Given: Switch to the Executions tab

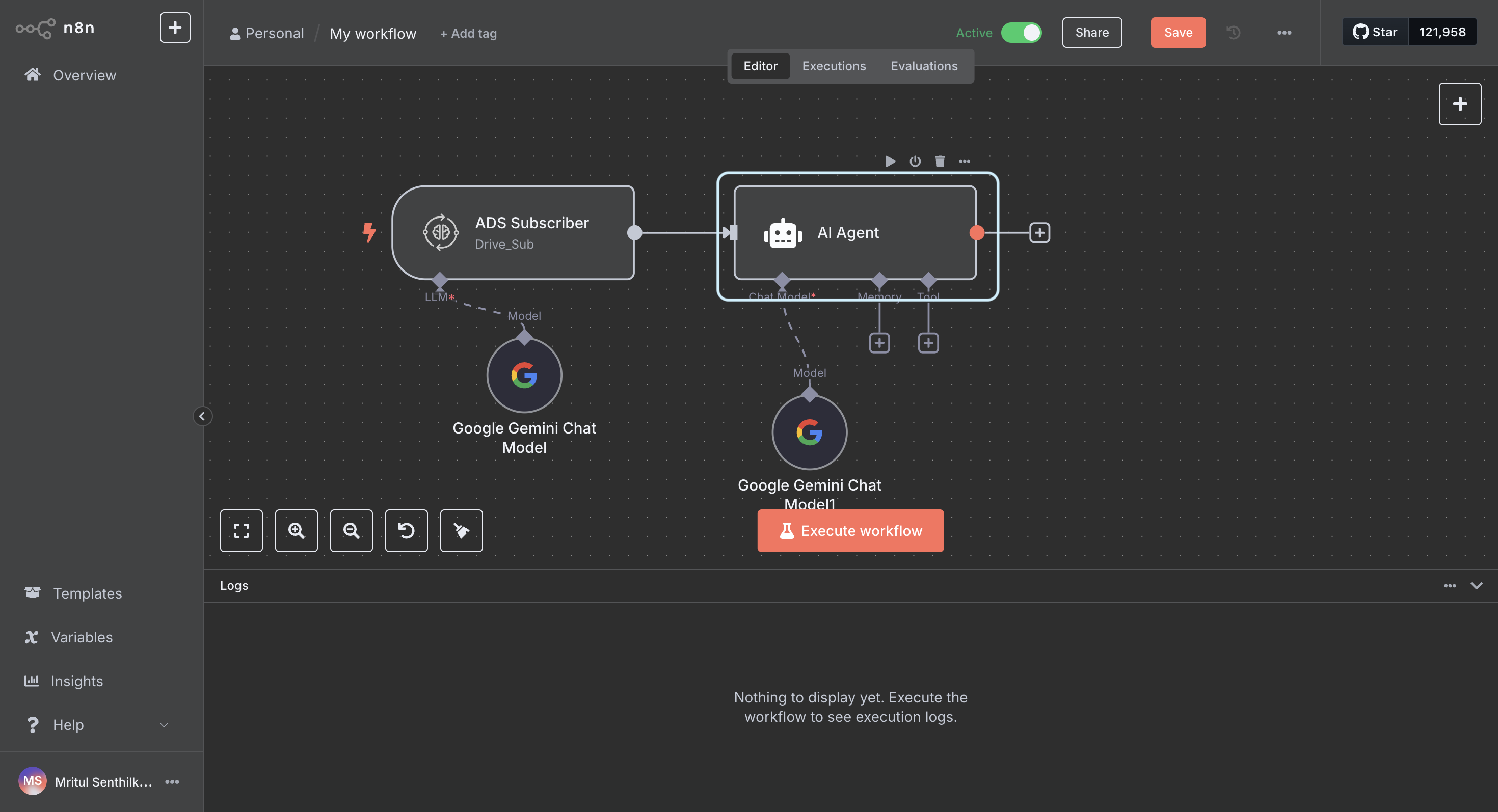Looking at the screenshot, I should point(833,66).
